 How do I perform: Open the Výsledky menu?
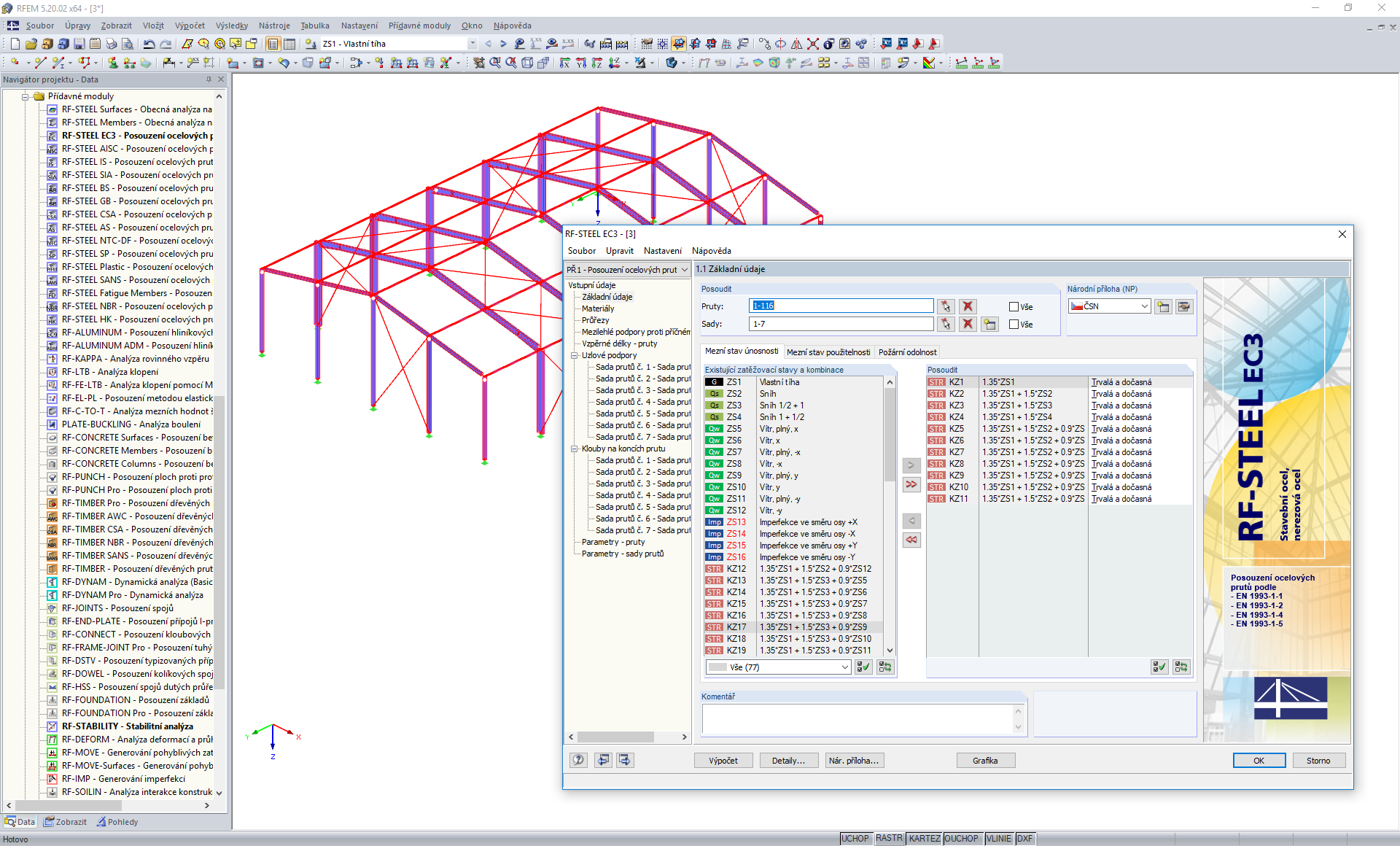(x=232, y=26)
